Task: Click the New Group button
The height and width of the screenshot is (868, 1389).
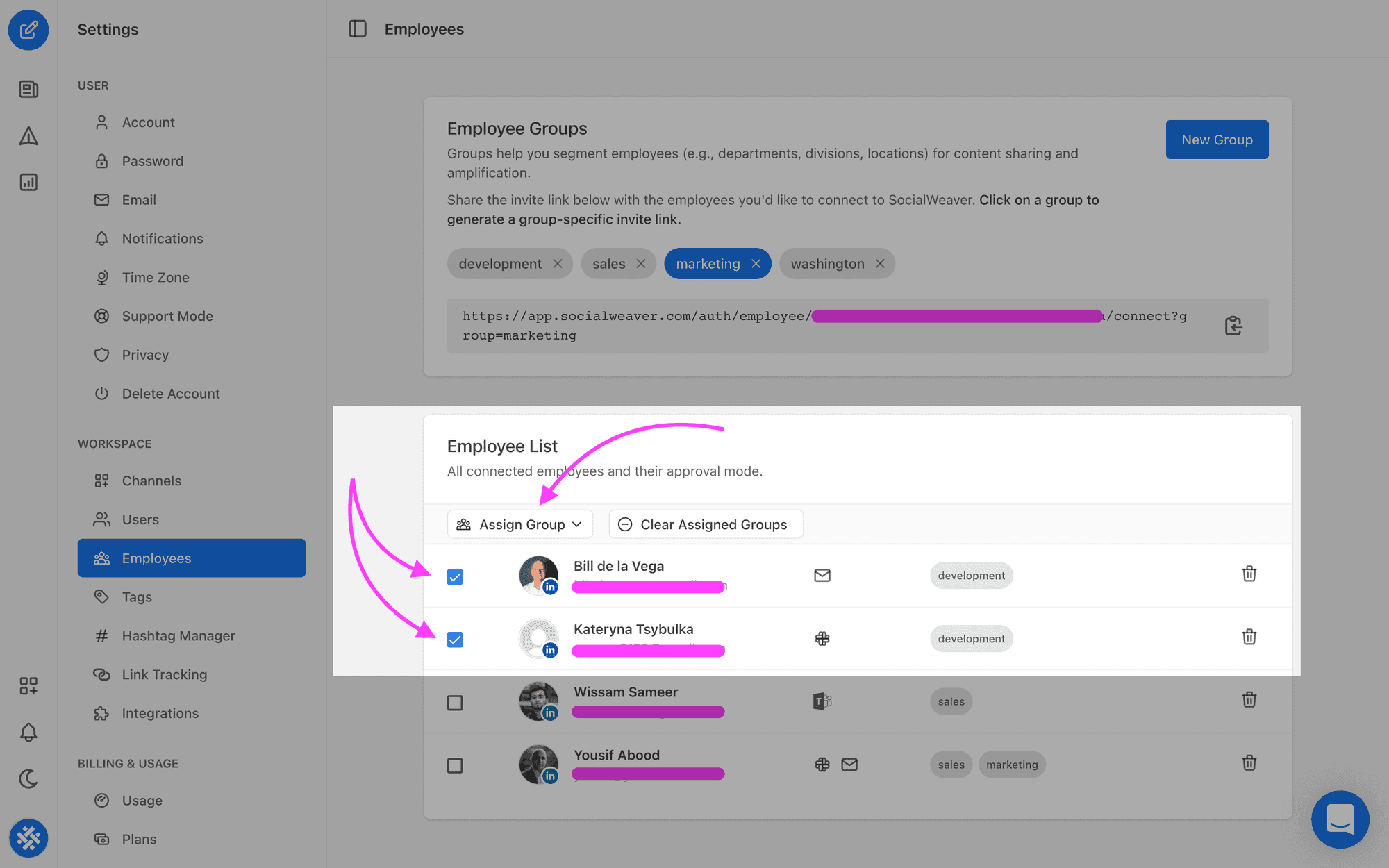Action: click(1217, 140)
